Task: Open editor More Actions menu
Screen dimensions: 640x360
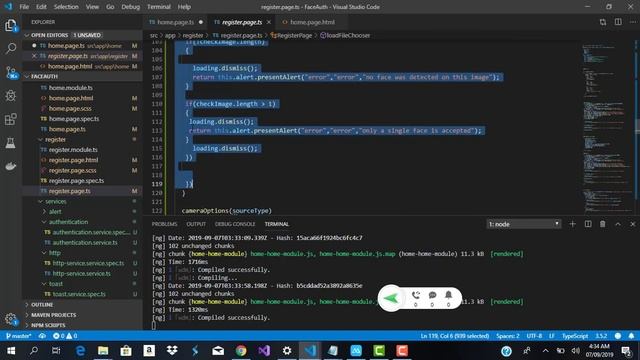Action: point(632,22)
